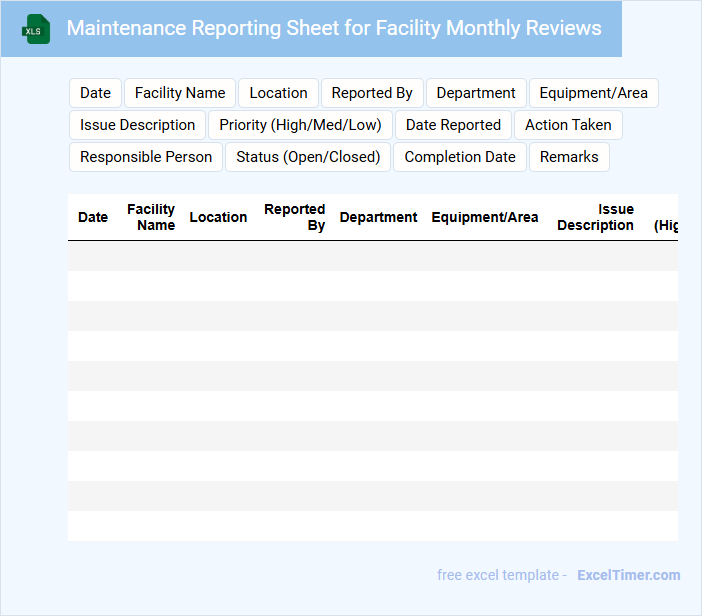The height and width of the screenshot is (616, 702).
Task: Click the Maintenance Reporting Sheet title
Action: point(334,28)
